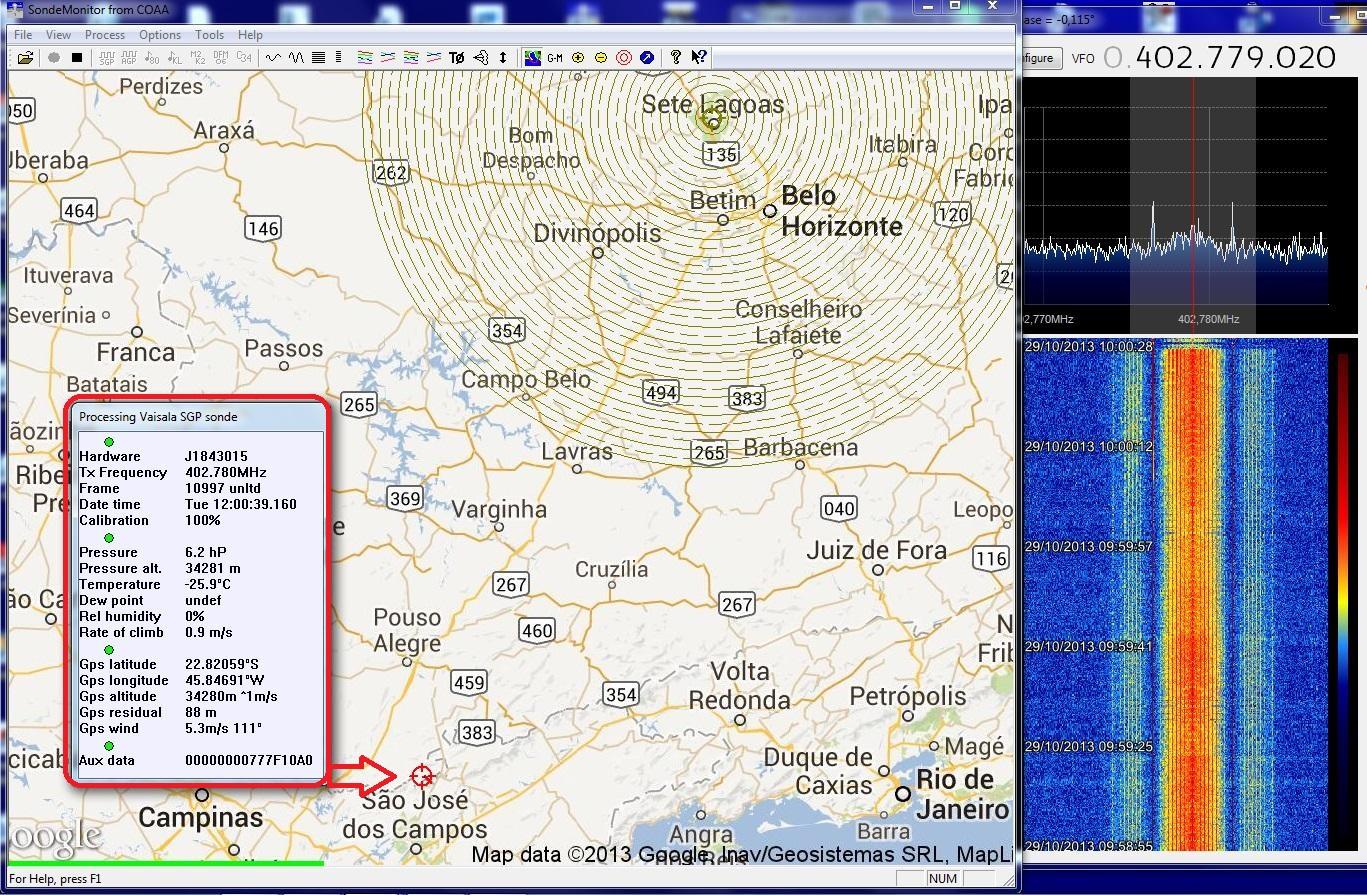Select the SGP sonde decoder icon
The width and height of the screenshot is (1367, 895).
click(x=107, y=58)
